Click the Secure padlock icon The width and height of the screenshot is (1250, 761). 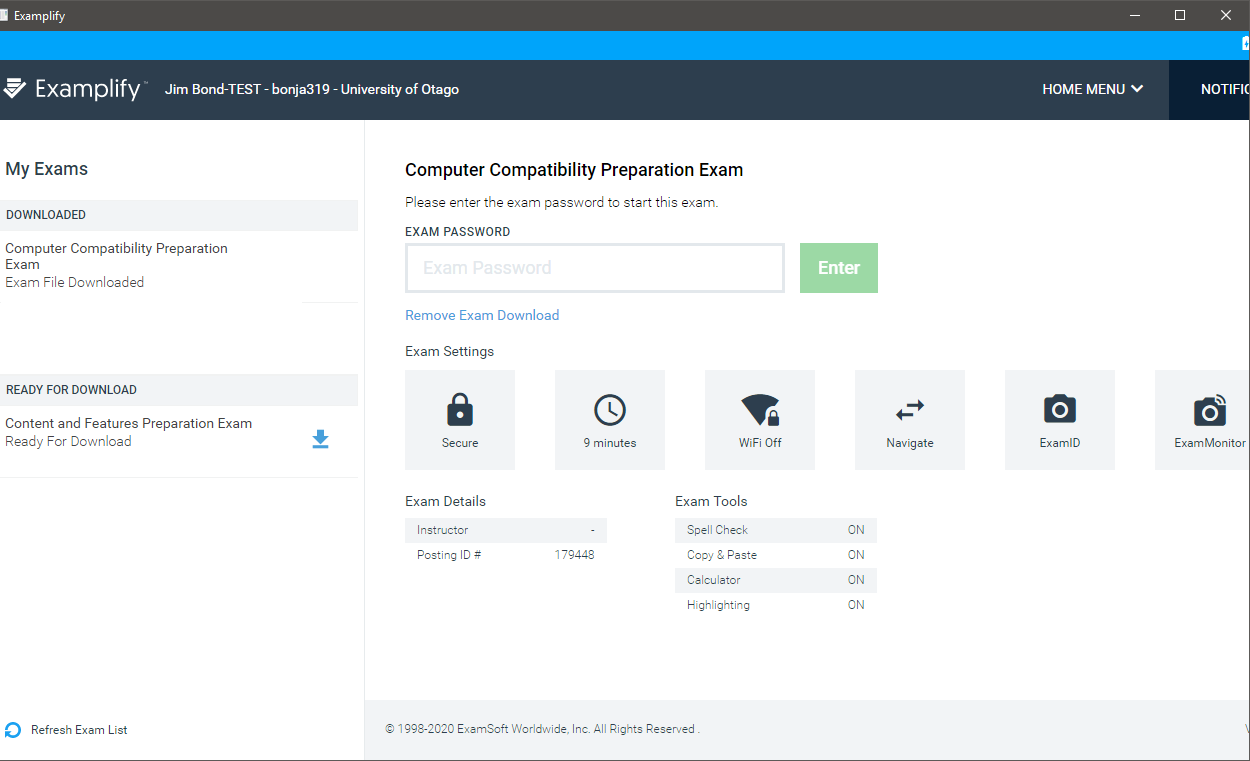(x=460, y=410)
